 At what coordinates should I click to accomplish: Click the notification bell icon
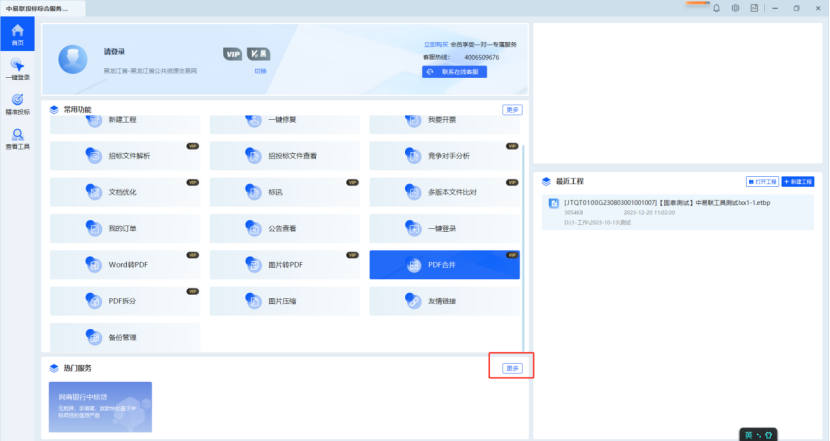(x=715, y=8)
